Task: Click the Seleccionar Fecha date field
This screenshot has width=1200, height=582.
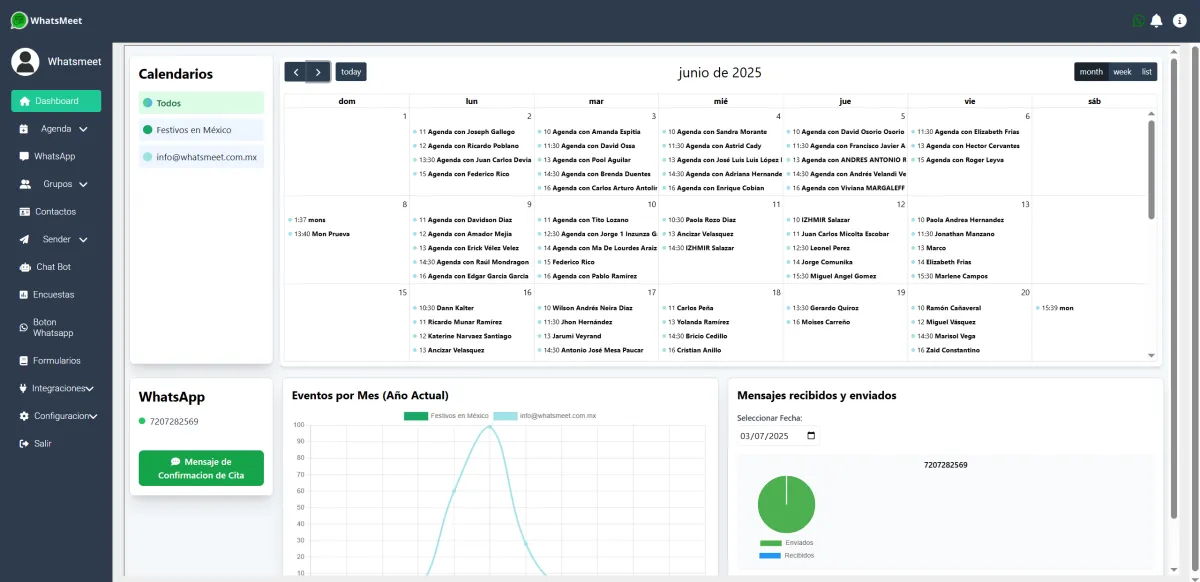Action: [778, 436]
